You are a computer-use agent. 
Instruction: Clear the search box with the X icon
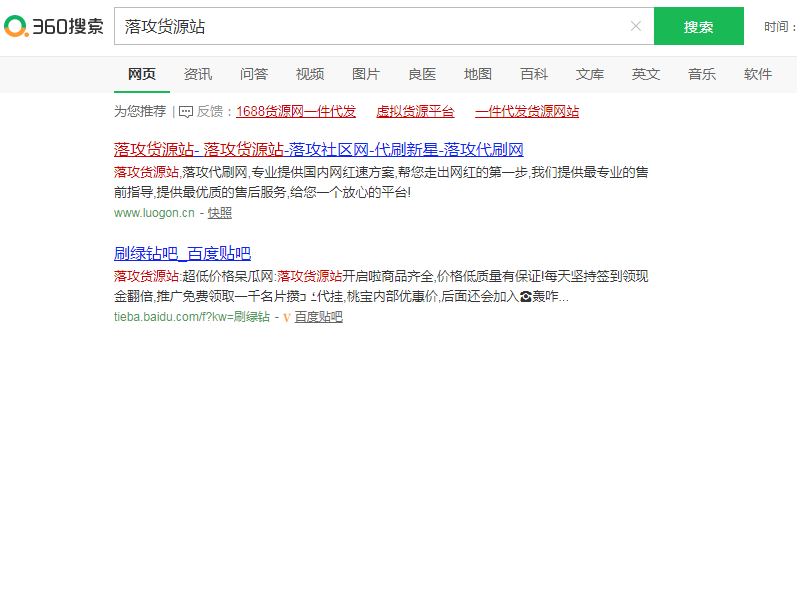635,26
